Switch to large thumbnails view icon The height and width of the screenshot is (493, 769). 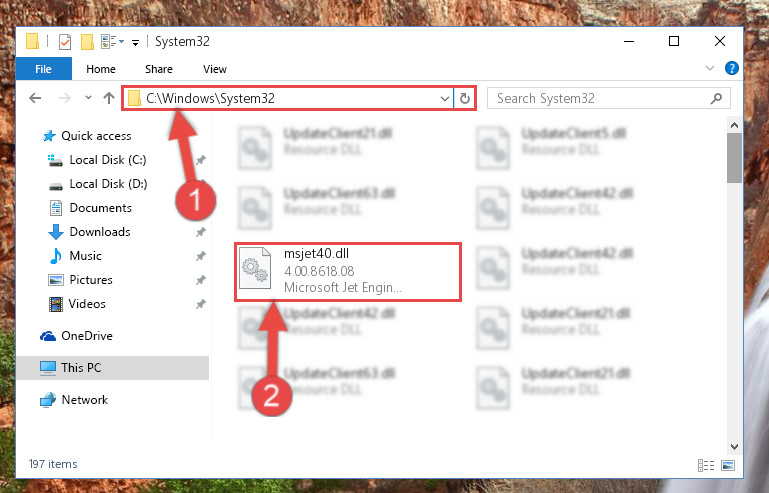coord(728,465)
